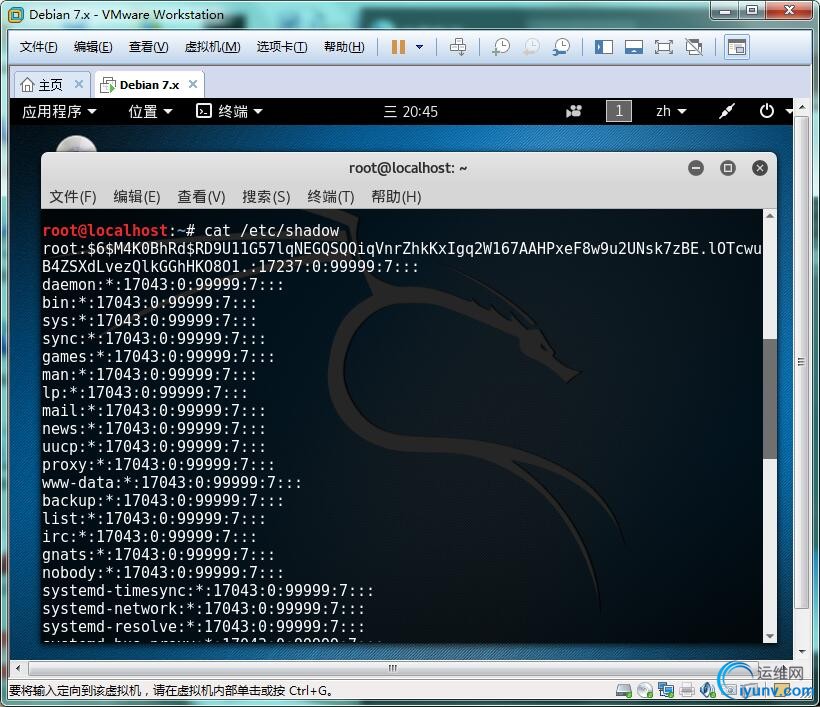Click the daemon:*:17043 shadow entry line
820x707 pixels.
163,285
